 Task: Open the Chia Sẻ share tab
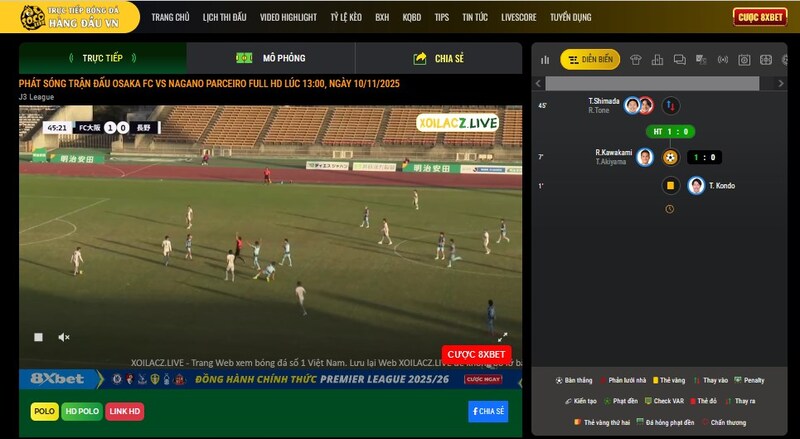tap(438, 58)
